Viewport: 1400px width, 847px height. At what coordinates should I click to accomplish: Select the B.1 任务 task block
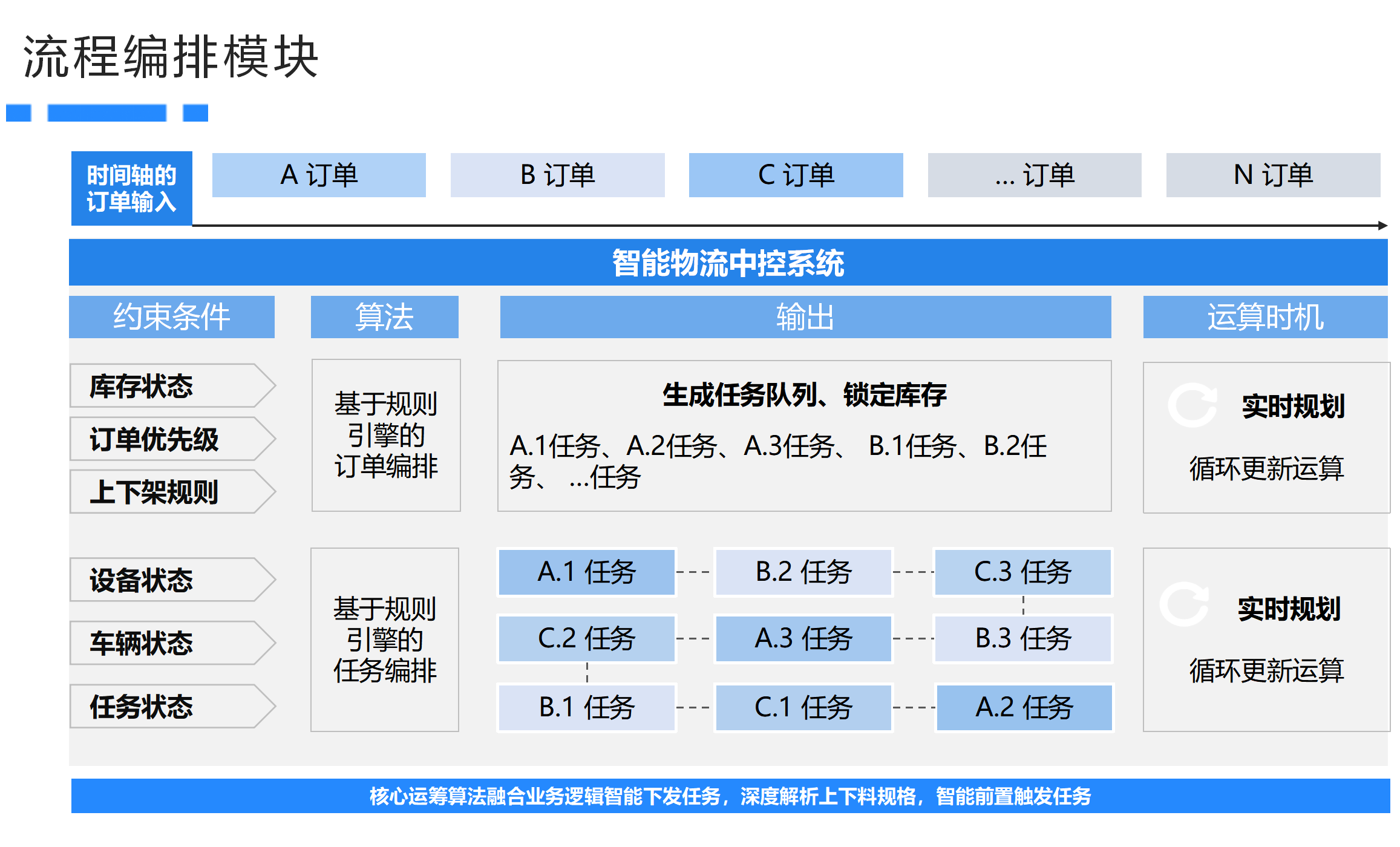coord(586,707)
